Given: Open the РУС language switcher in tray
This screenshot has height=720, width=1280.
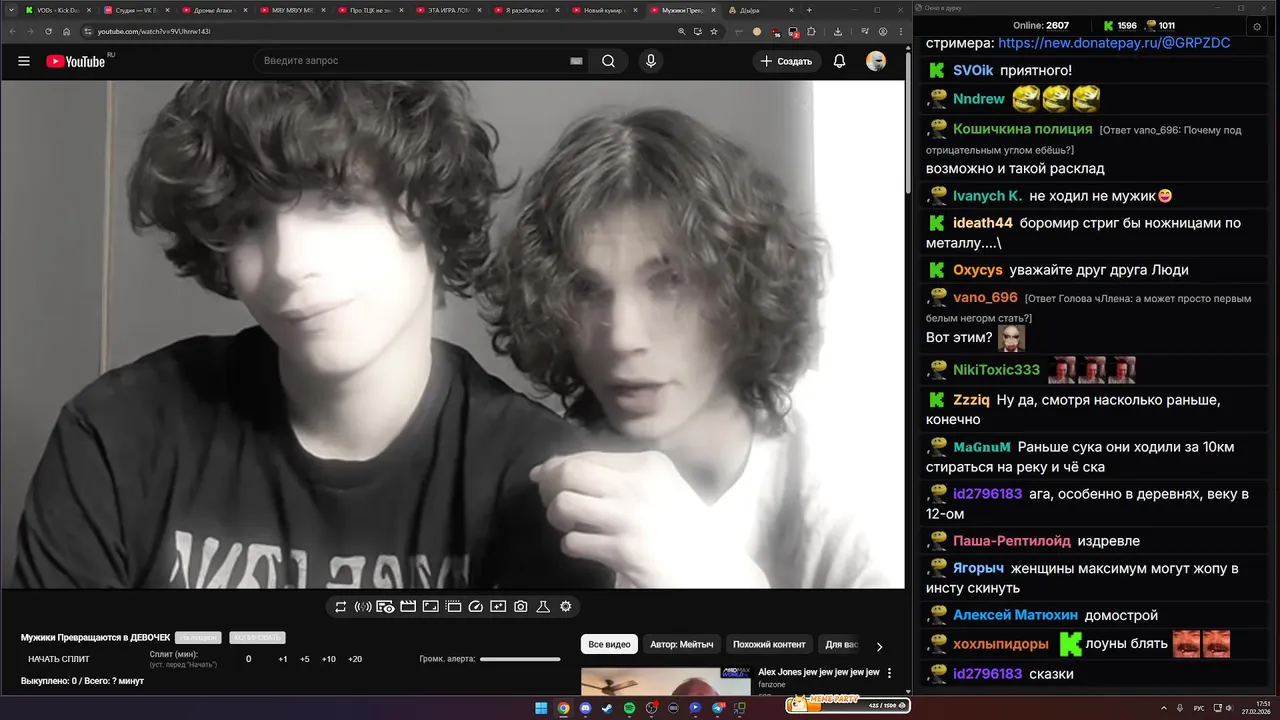Looking at the screenshot, I should pos(1199,708).
